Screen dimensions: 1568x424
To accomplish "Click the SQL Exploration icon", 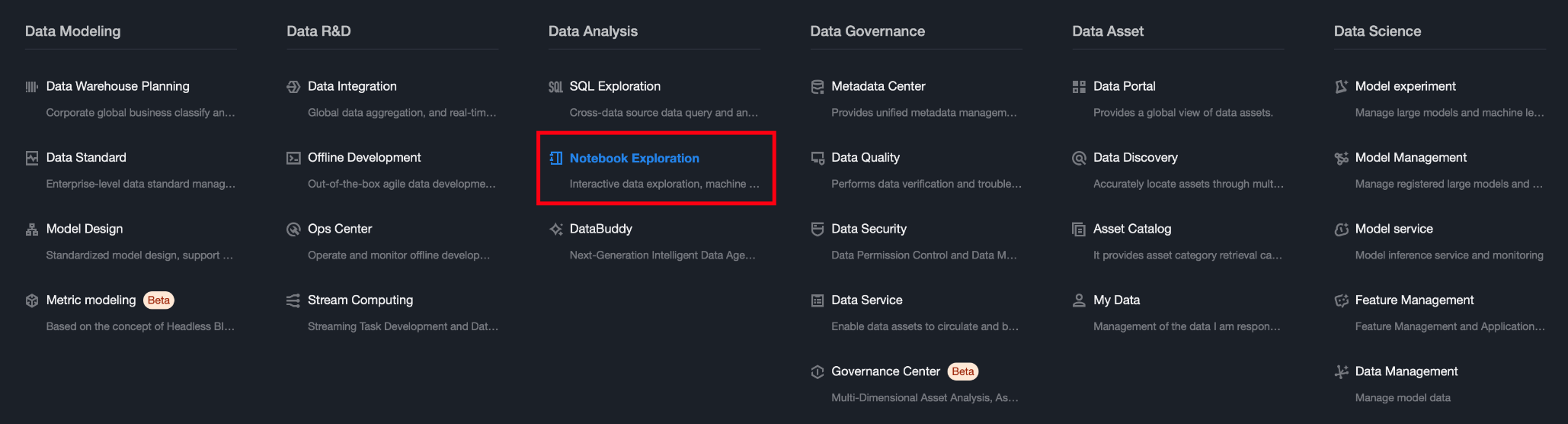I will [555, 87].
